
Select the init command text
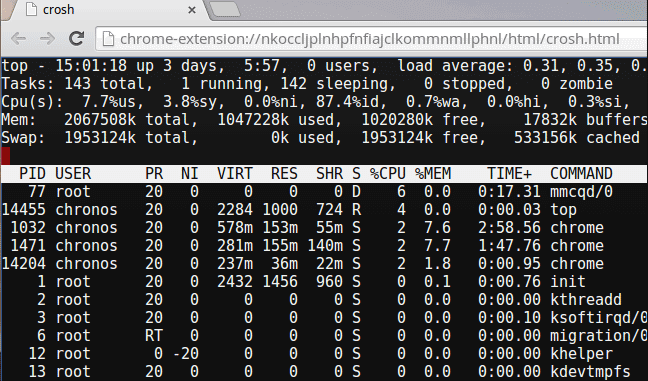tap(568, 282)
